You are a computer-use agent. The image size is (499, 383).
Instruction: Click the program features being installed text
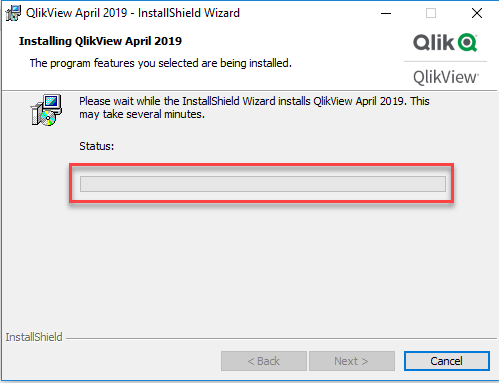click(161, 63)
